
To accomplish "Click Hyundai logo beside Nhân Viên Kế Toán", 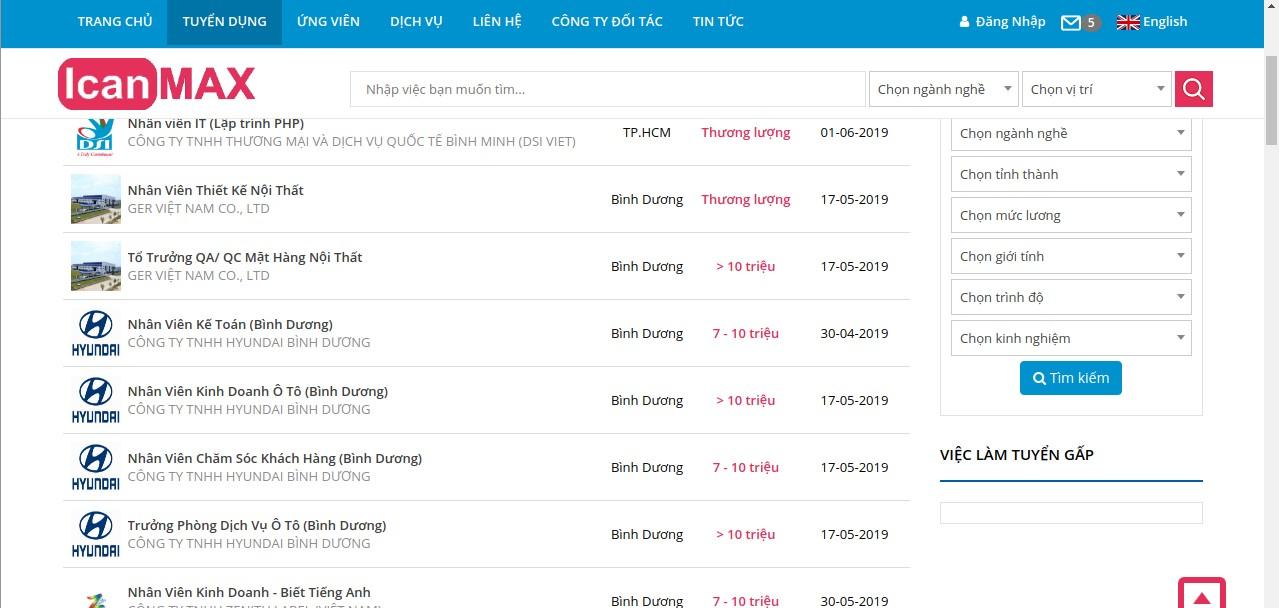I will click(96, 333).
